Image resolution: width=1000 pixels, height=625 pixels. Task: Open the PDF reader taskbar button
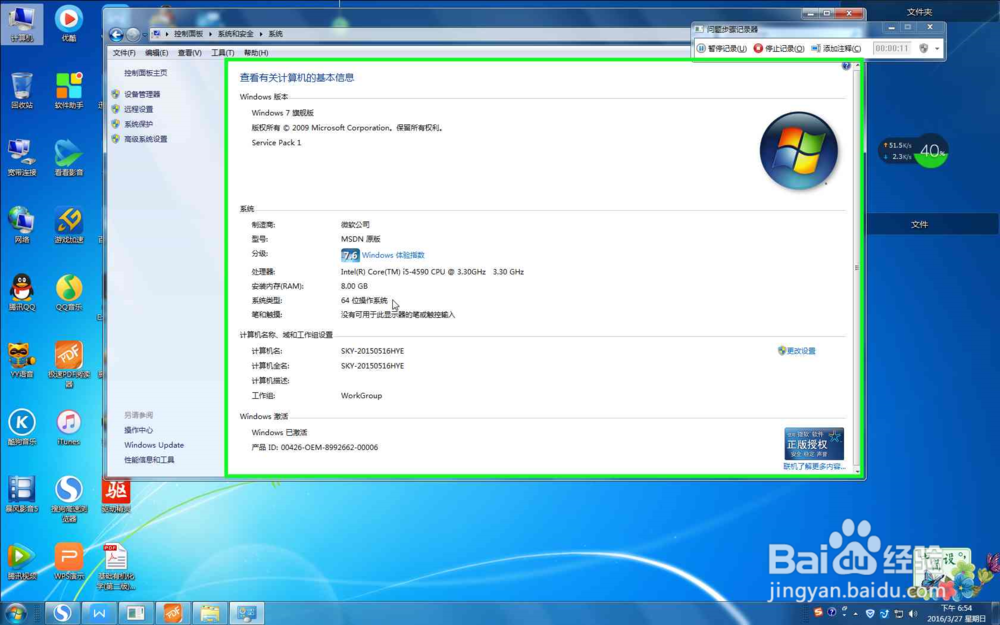tap(173, 614)
